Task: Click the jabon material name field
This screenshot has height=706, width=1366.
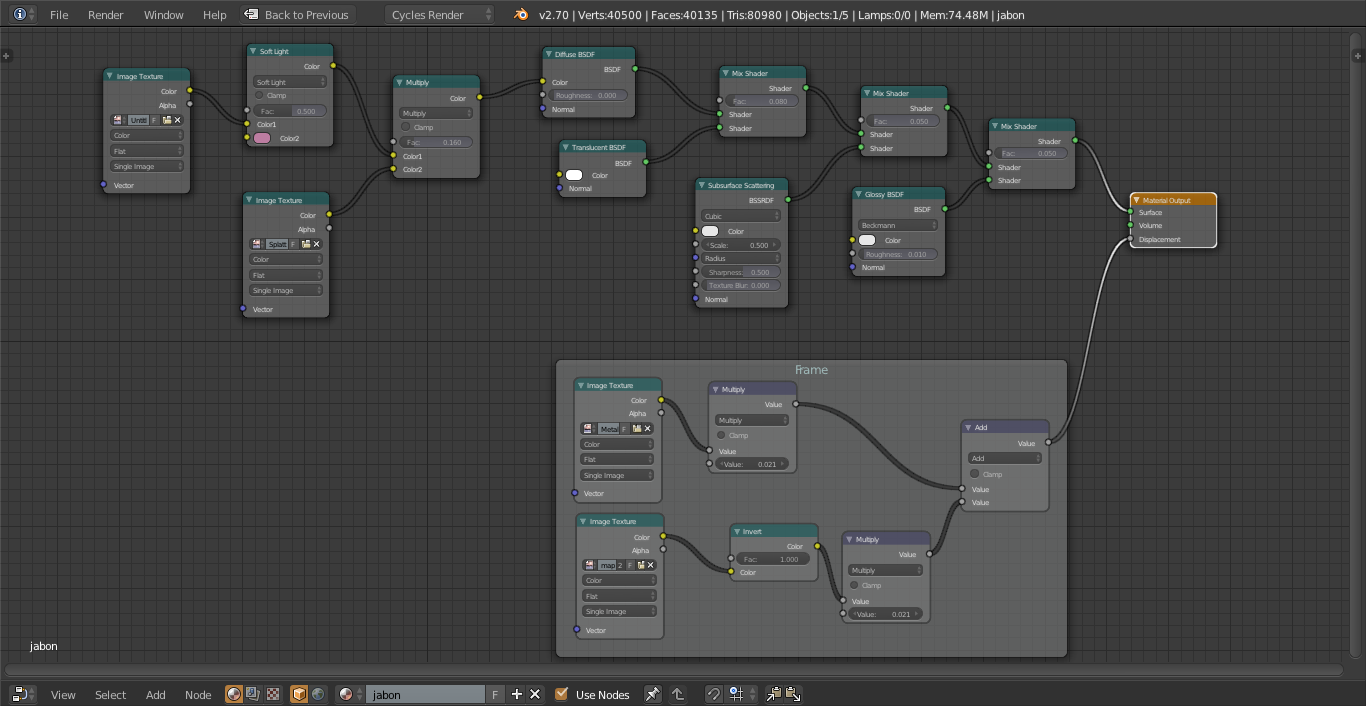Action: coord(426,694)
